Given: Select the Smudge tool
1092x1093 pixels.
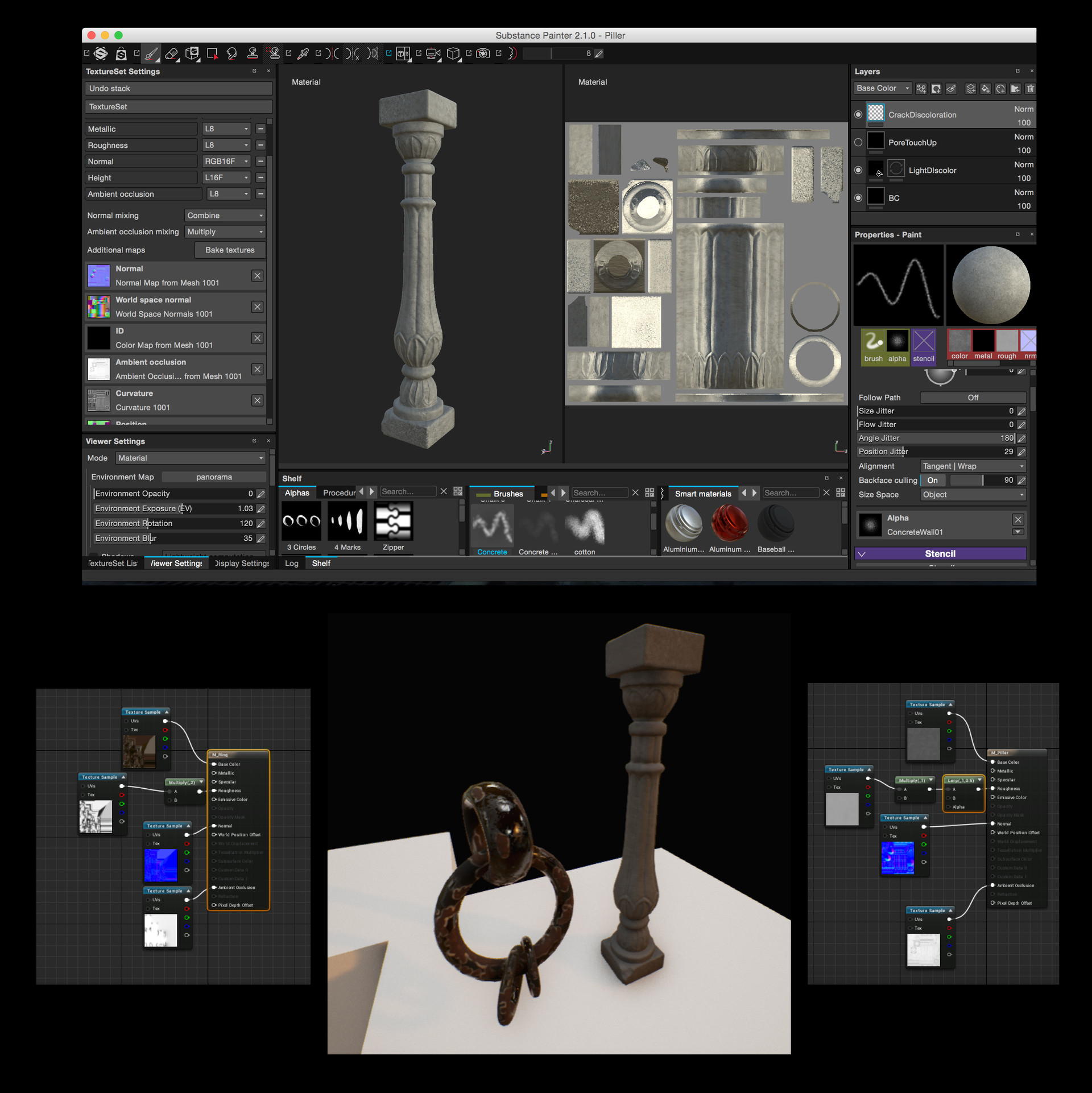Looking at the screenshot, I should tap(231, 54).
